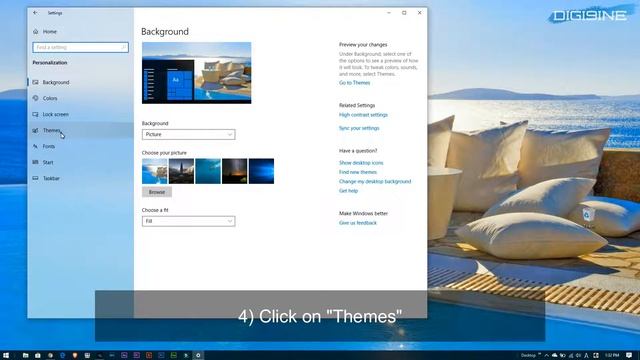640x360 pixels.
Task: Click Give us feedback link
Action: click(x=358, y=223)
